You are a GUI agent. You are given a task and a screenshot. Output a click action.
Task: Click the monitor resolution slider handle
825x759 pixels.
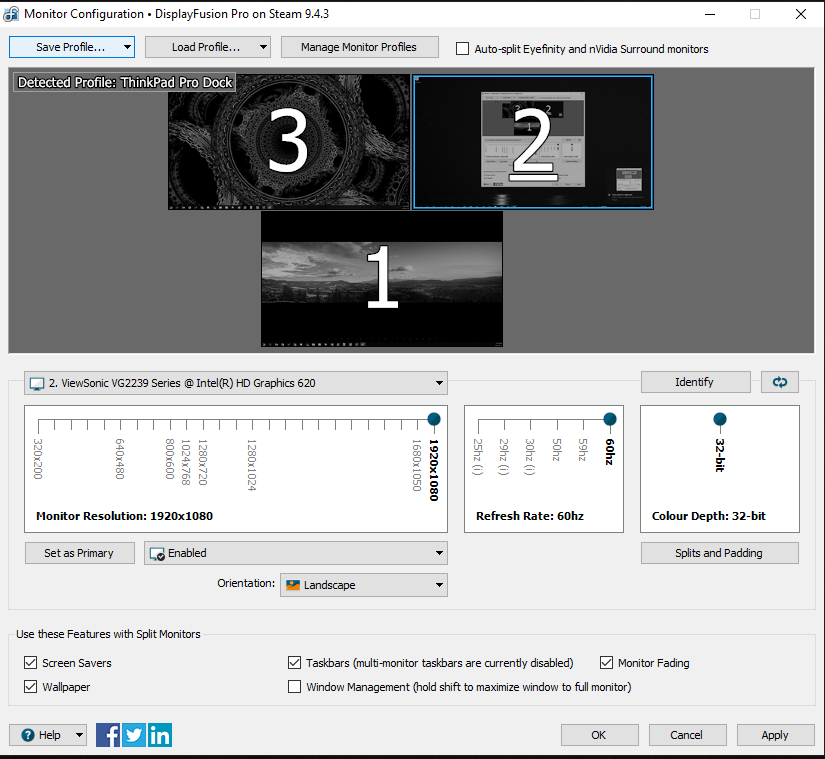[x=434, y=419]
